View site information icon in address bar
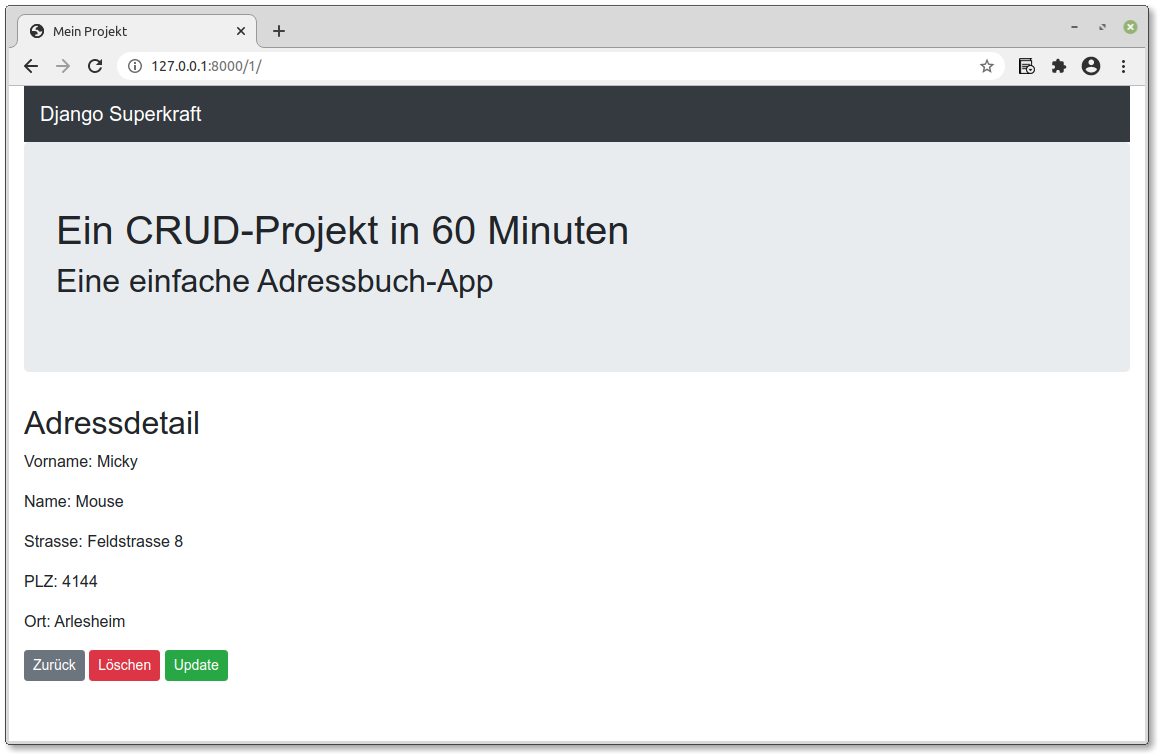Image resolution: width=1158 pixels, height=754 pixels. (135, 66)
